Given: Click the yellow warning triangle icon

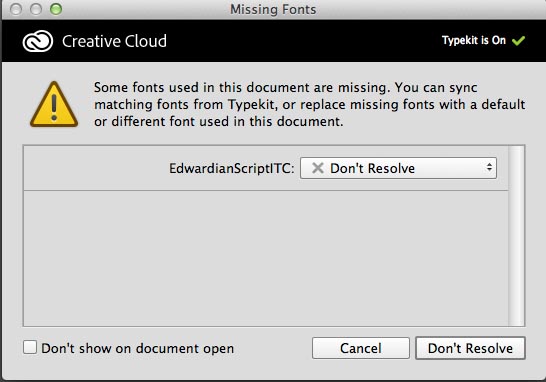Looking at the screenshot, I should (54, 104).
